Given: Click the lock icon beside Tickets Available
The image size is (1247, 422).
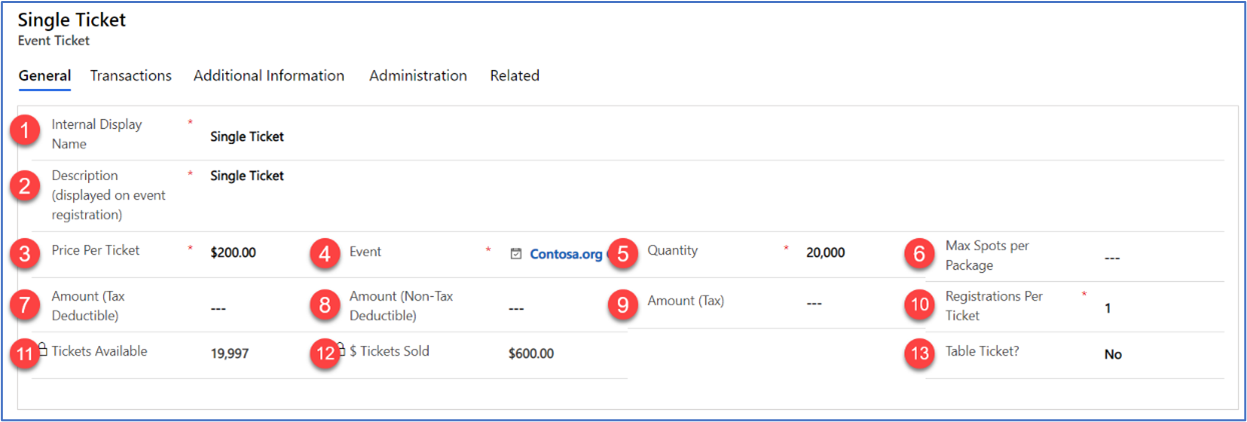Looking at the screenshot, I should tap(43, 350).
